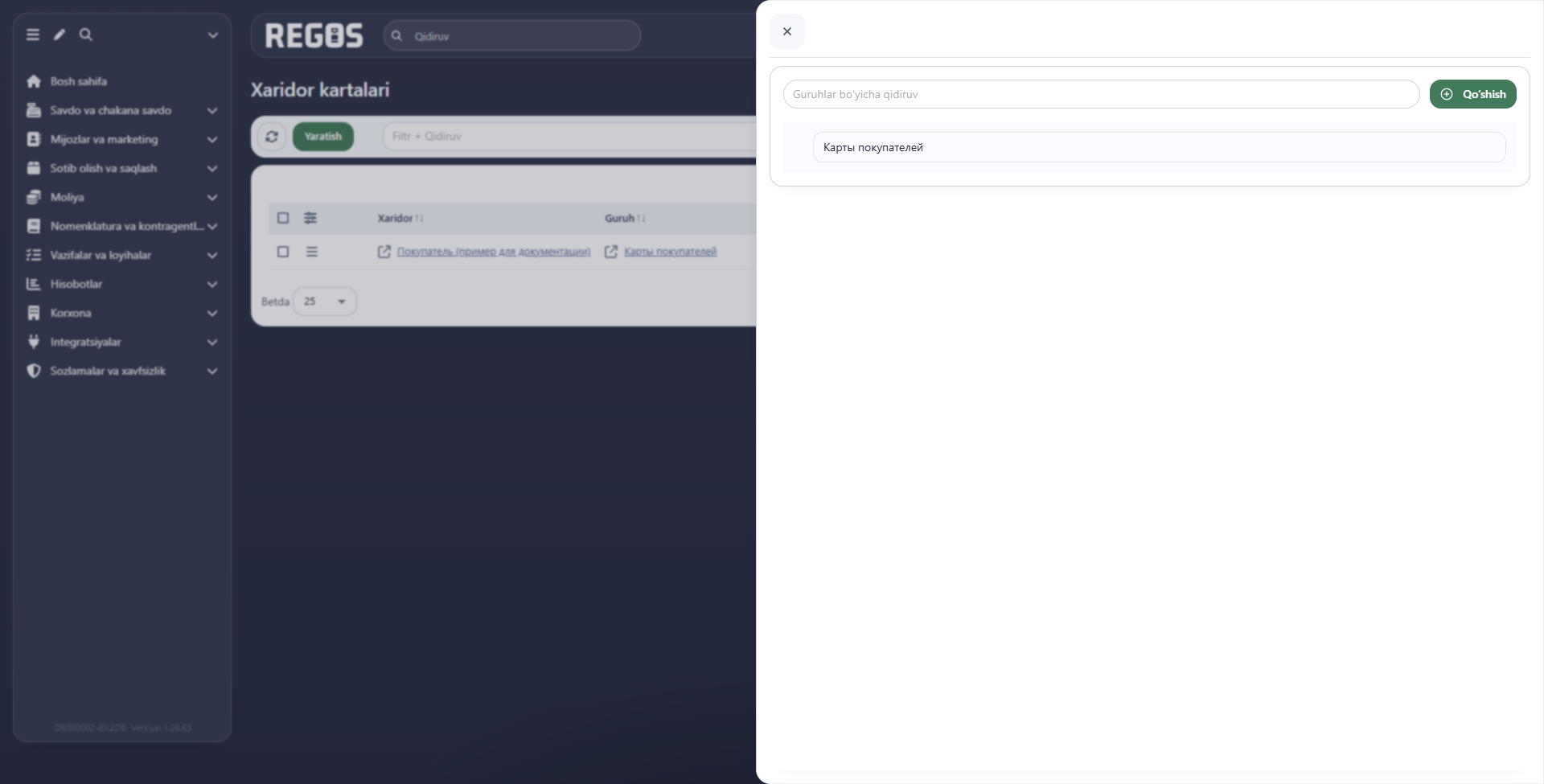The image size is (1544, 784).
Task: Collapse sidebar header with top chevron
Action: tap(213, 35)
